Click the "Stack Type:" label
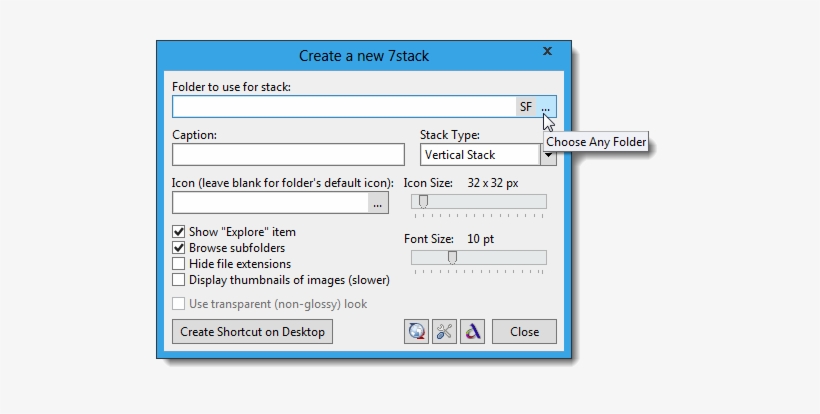Screen dimensions: 820x414 pyautogui.click(x=450, y=135)
